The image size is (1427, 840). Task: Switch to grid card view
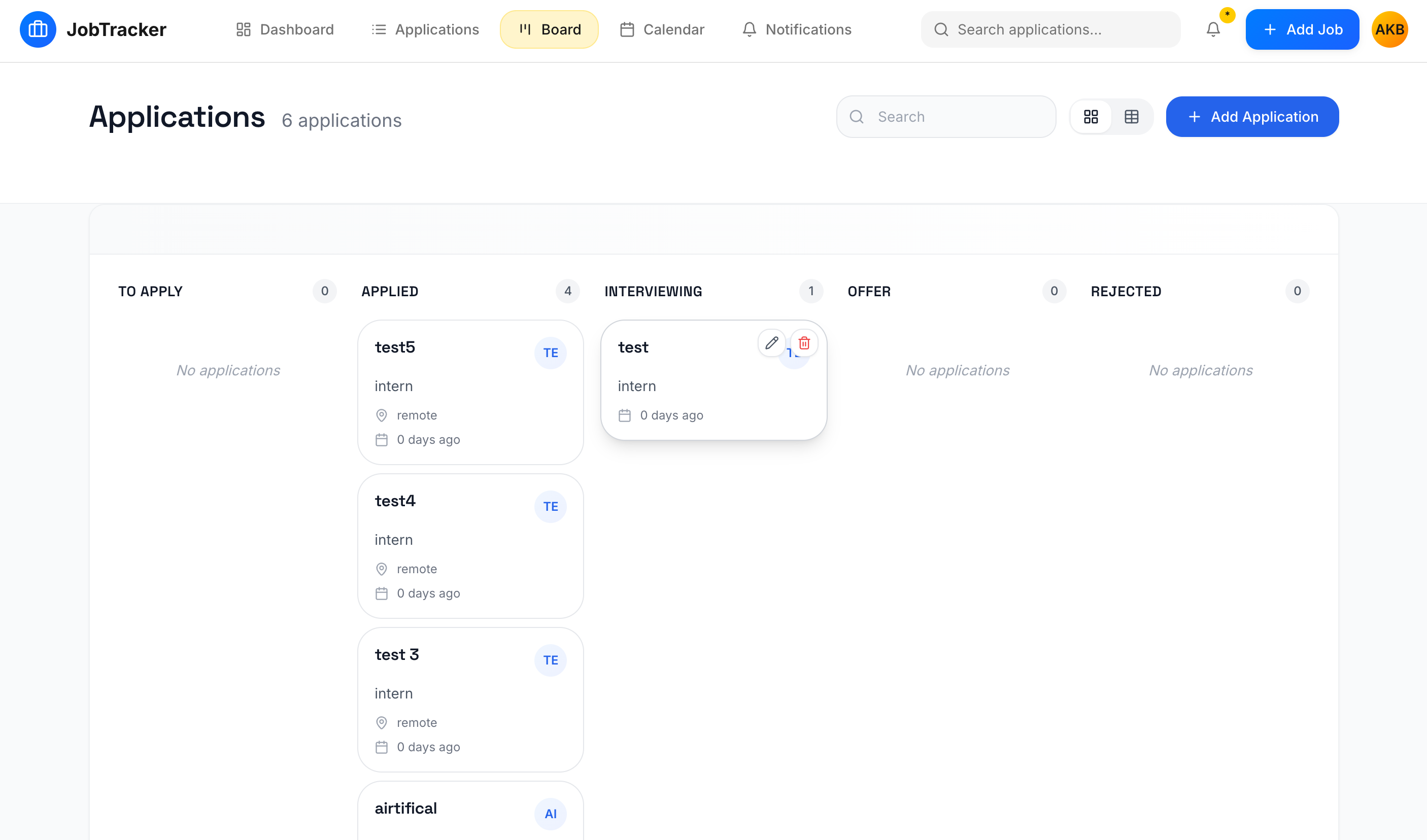point(1091,117)
